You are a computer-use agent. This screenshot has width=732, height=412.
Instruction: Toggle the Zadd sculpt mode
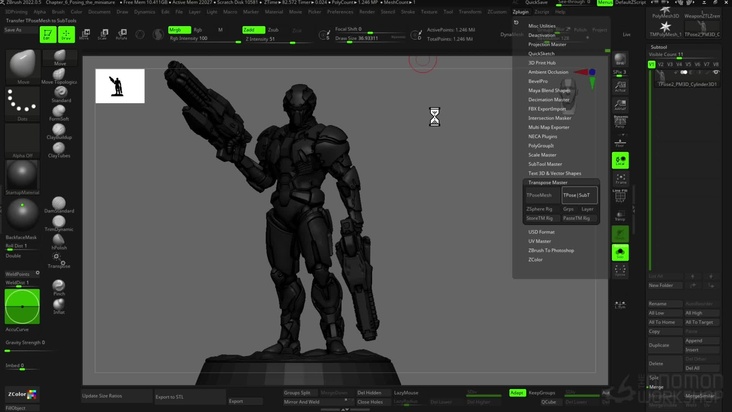(252, 30)
